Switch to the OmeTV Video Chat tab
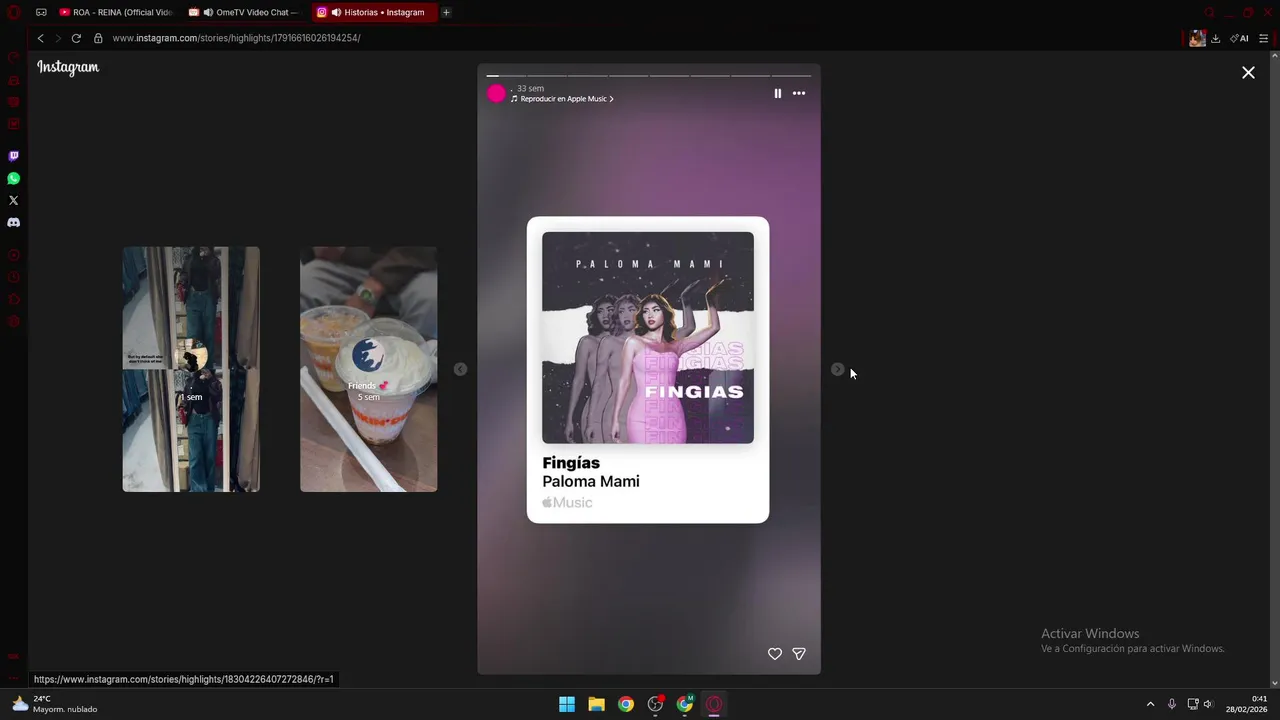 [244, 12]
